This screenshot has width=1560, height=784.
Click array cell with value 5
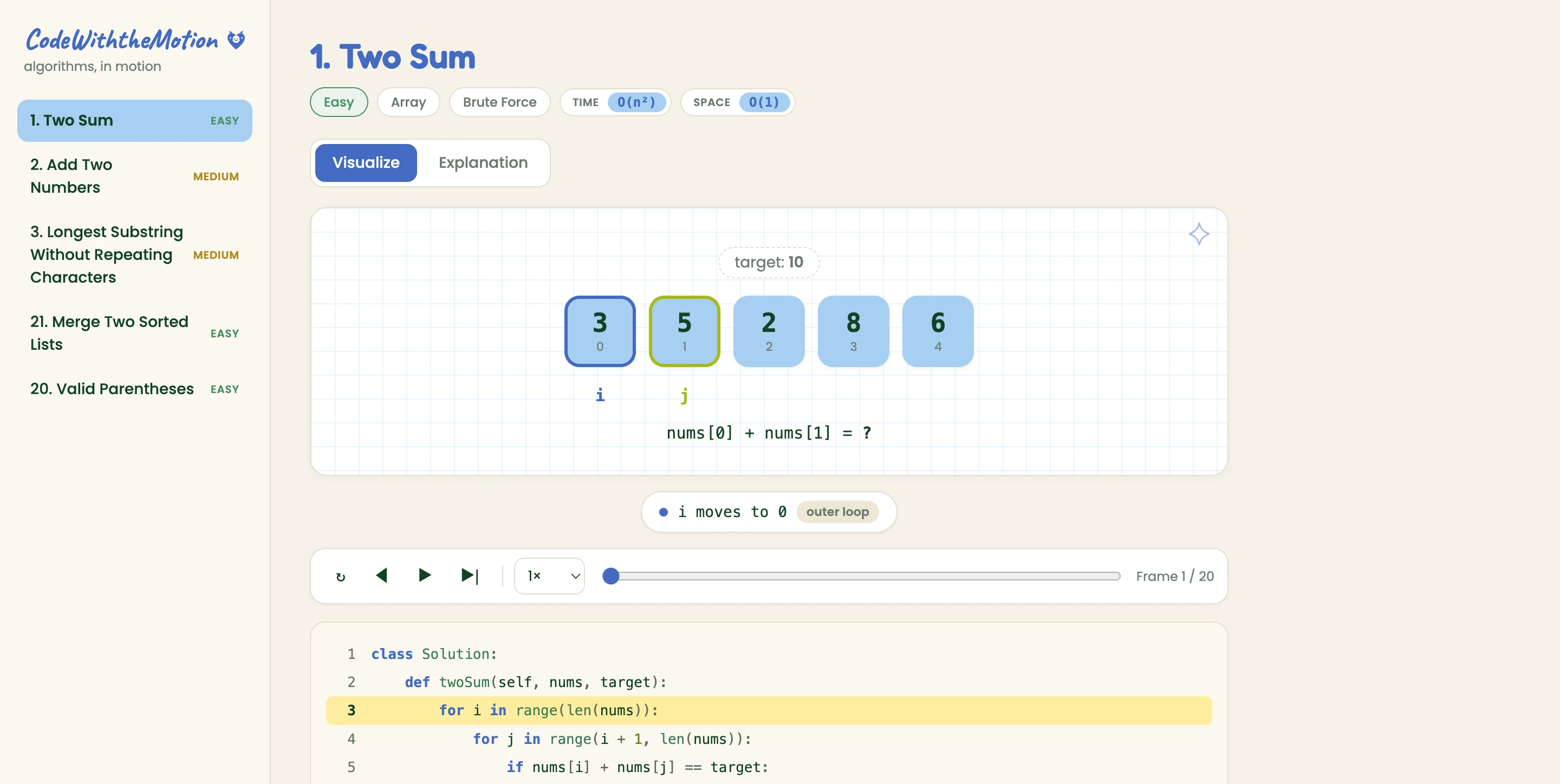(684, 331)
